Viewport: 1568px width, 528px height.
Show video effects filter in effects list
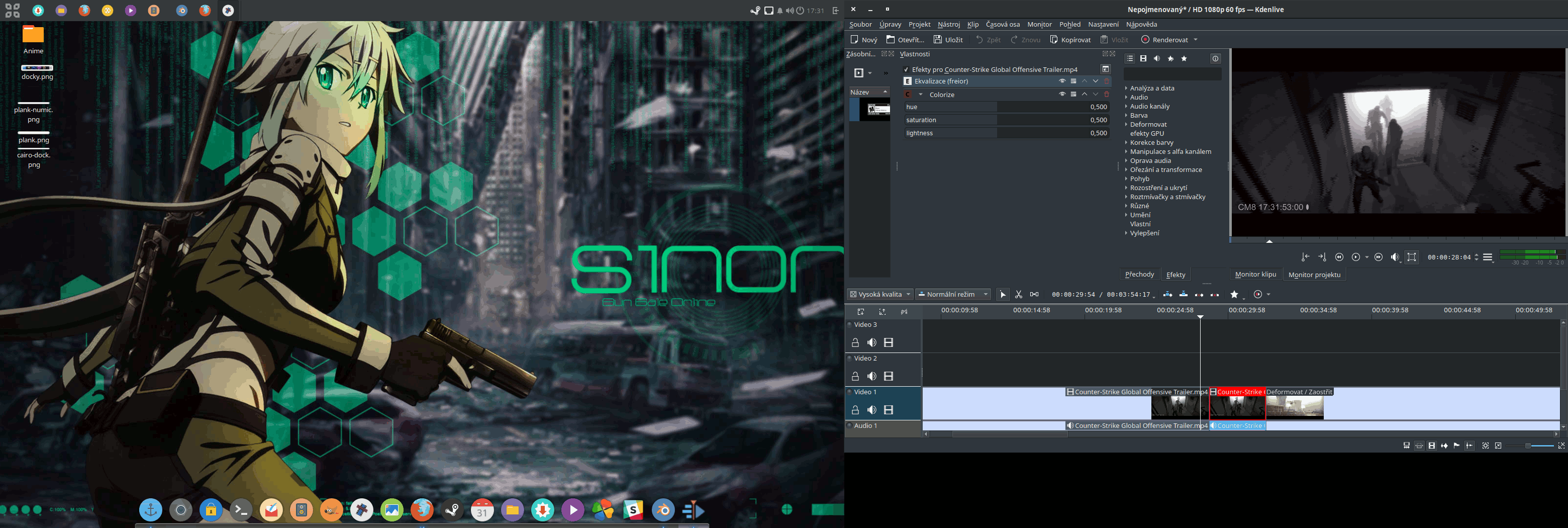point(1143,58)
